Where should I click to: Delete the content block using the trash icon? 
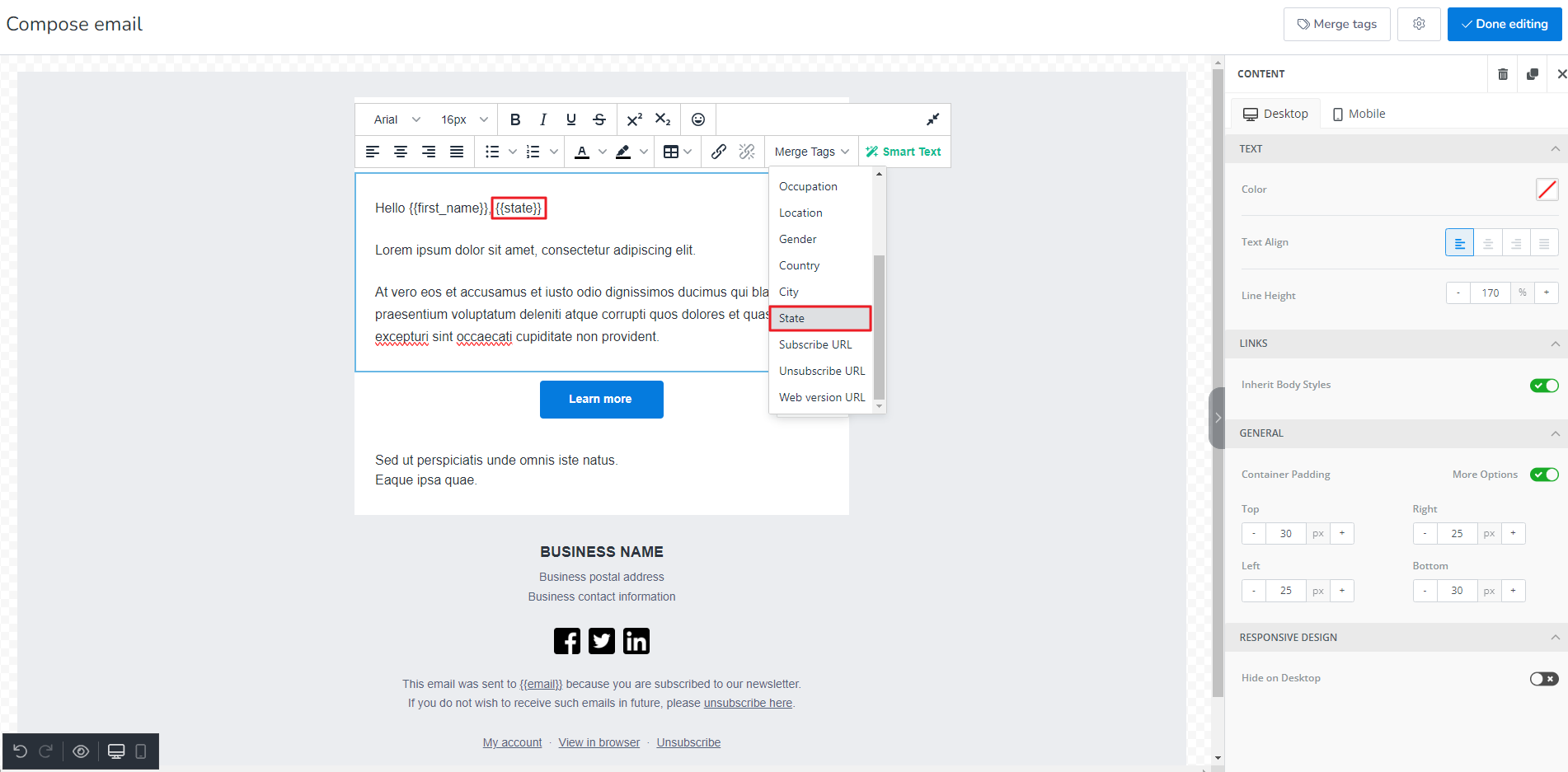(x=1503, y=74)
